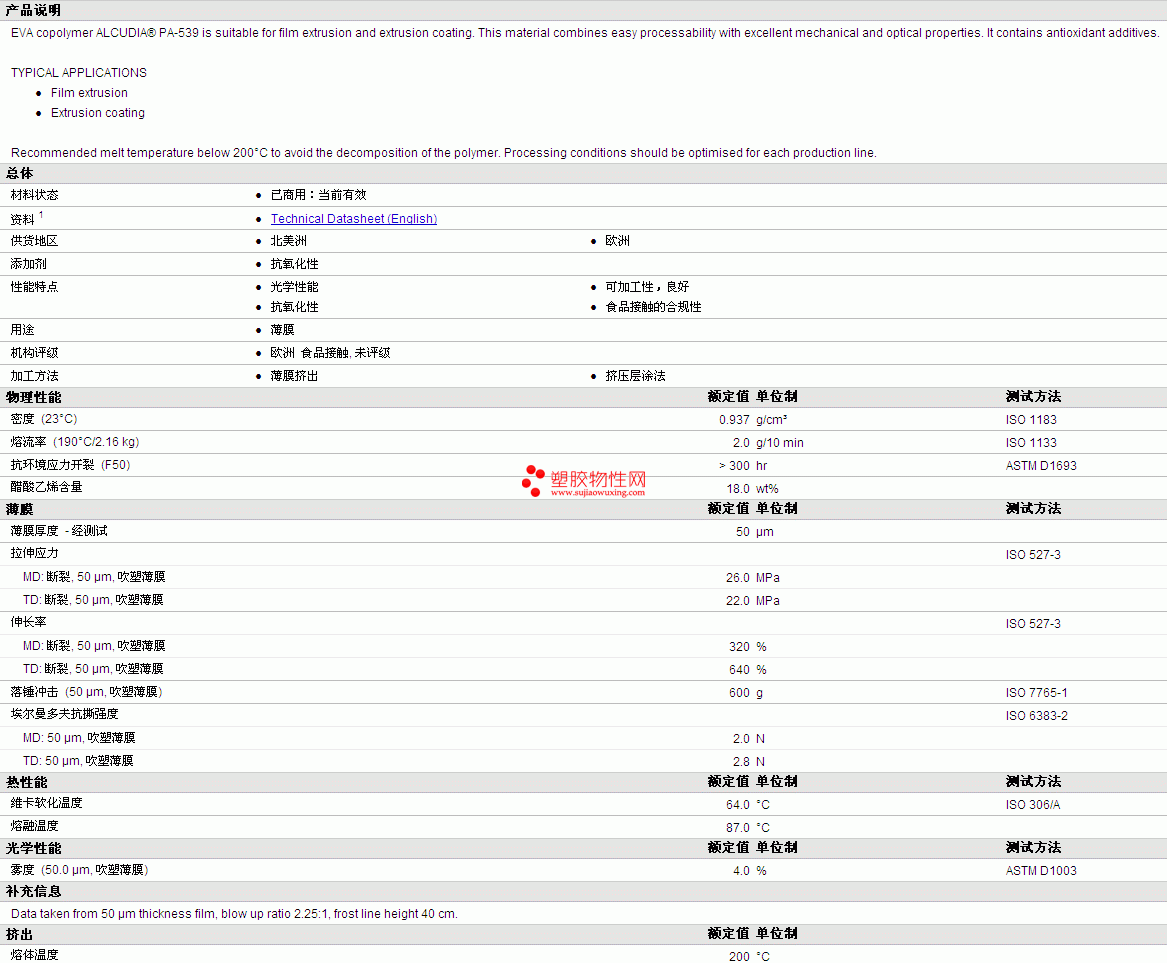Click the 2.8 N tear strength value
This screenshot has height=963, width=1167.
tap(749, 763)
